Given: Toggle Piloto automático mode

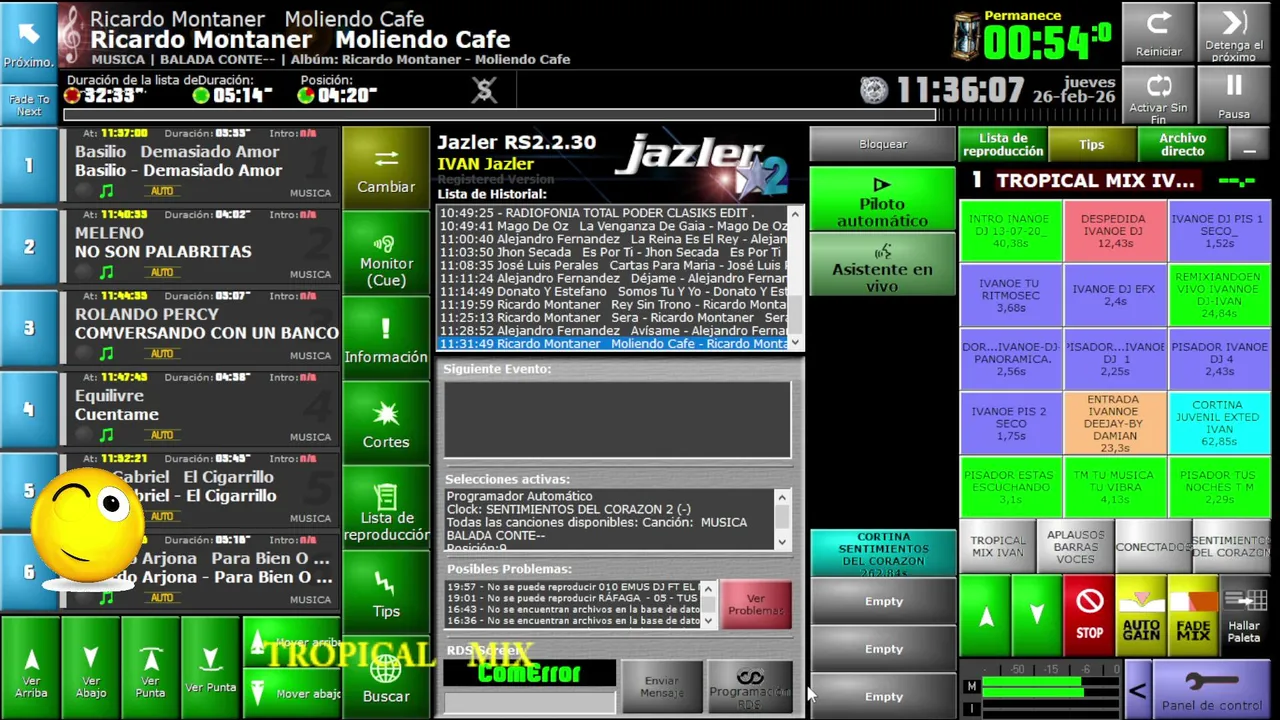Looking at the screenshot, I should pyautogui.click(x=882, y=198).
